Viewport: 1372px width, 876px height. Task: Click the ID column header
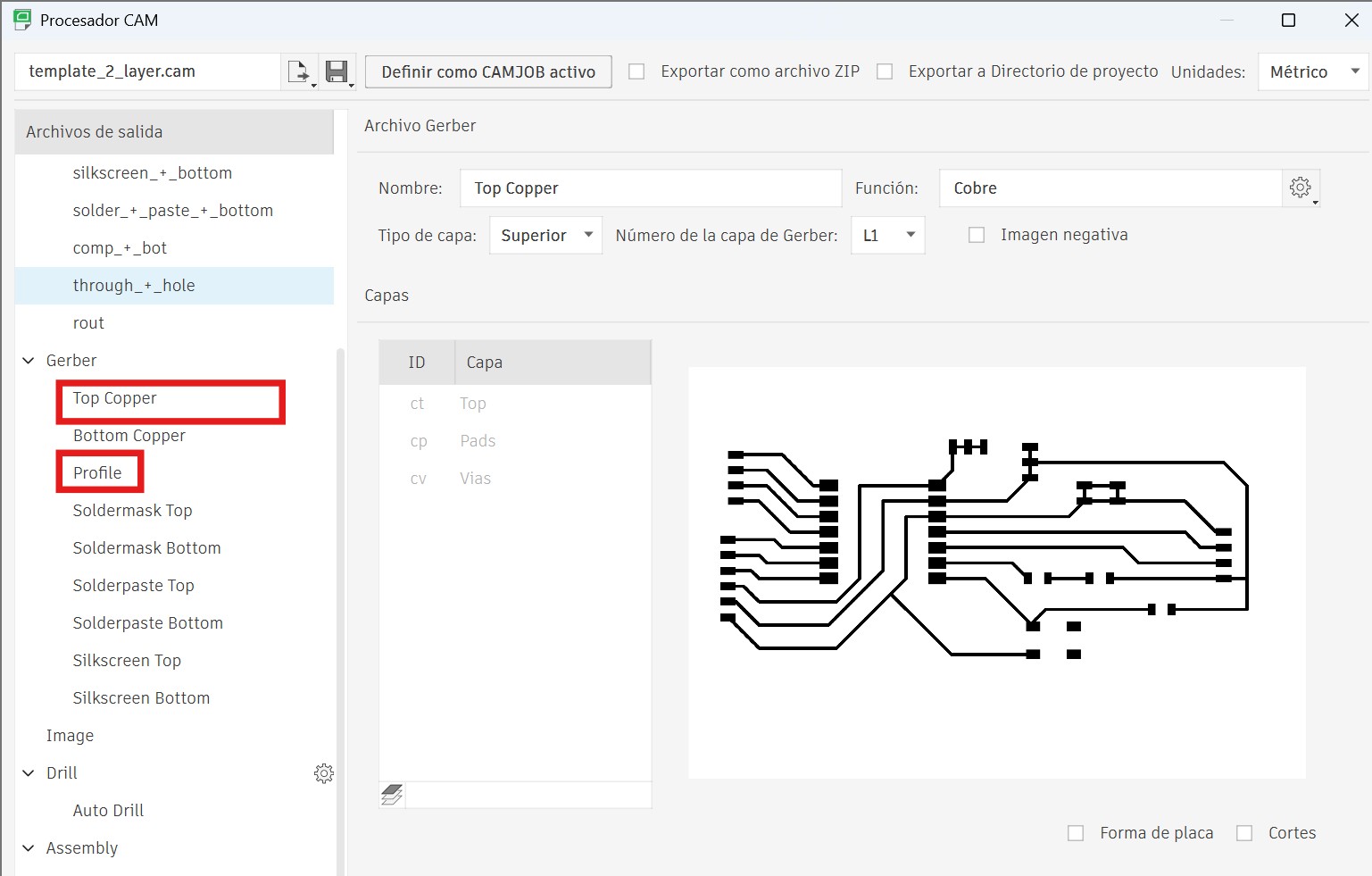[417, 363]
